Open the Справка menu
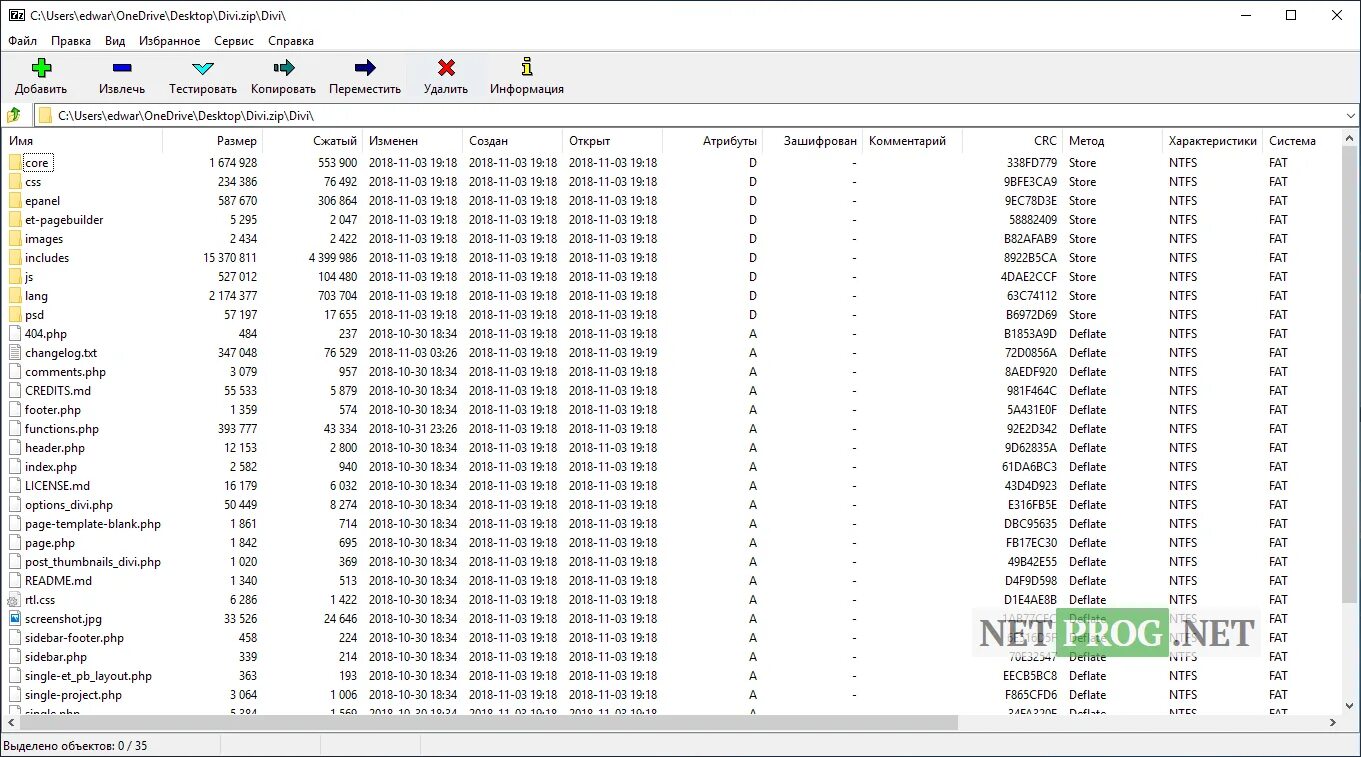 pyautogui.click(x=291, y=41)
